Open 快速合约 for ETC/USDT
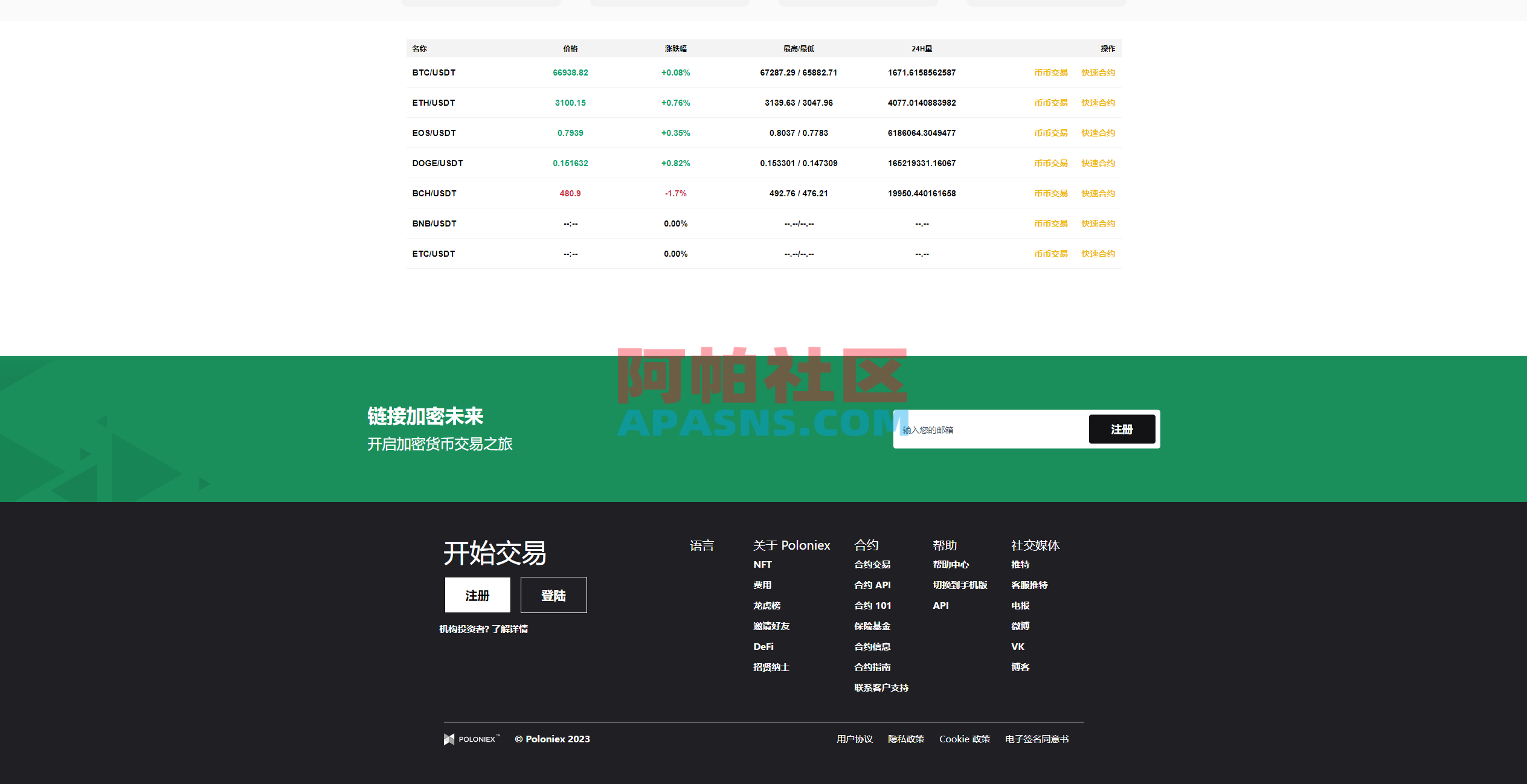 1098,253
